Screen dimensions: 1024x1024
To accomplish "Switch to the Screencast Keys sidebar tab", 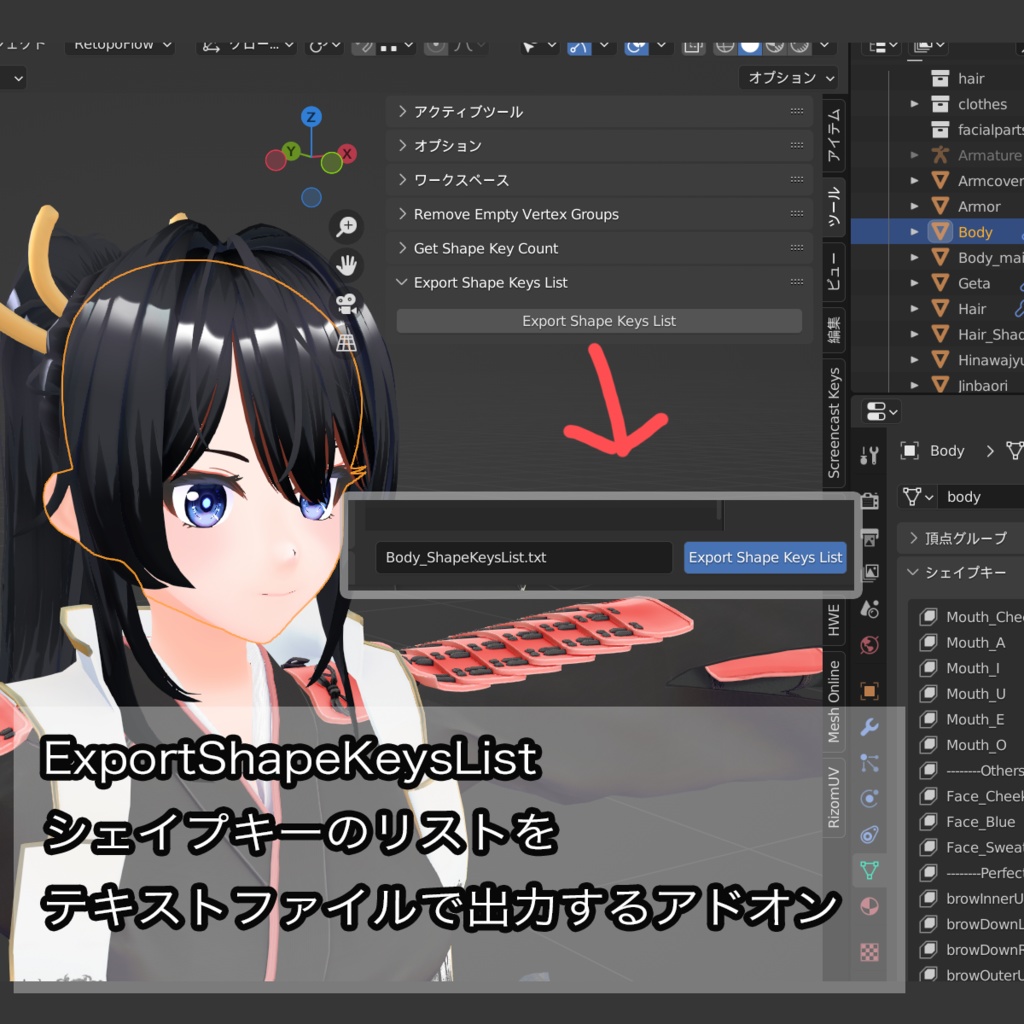I will coord(834,423).
